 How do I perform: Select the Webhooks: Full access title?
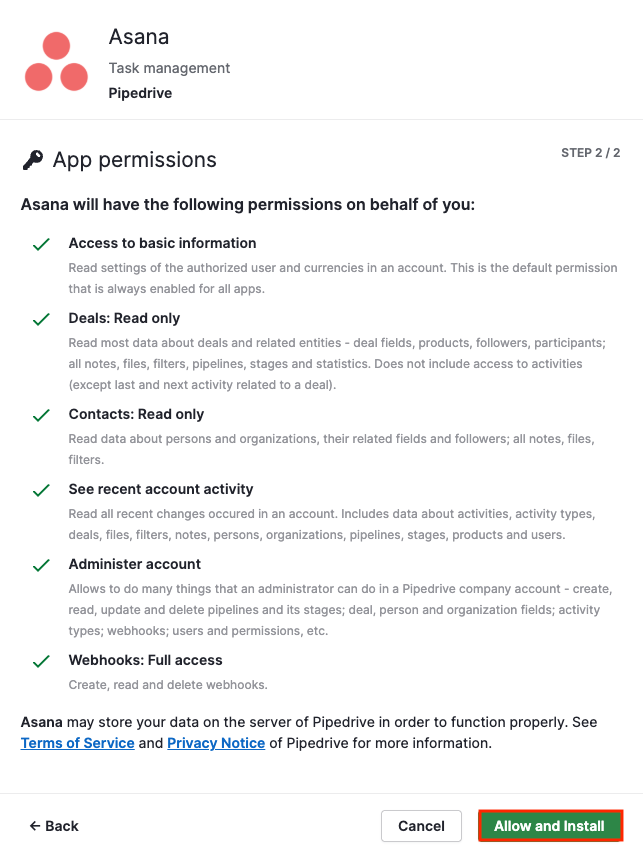pos(145,660)
